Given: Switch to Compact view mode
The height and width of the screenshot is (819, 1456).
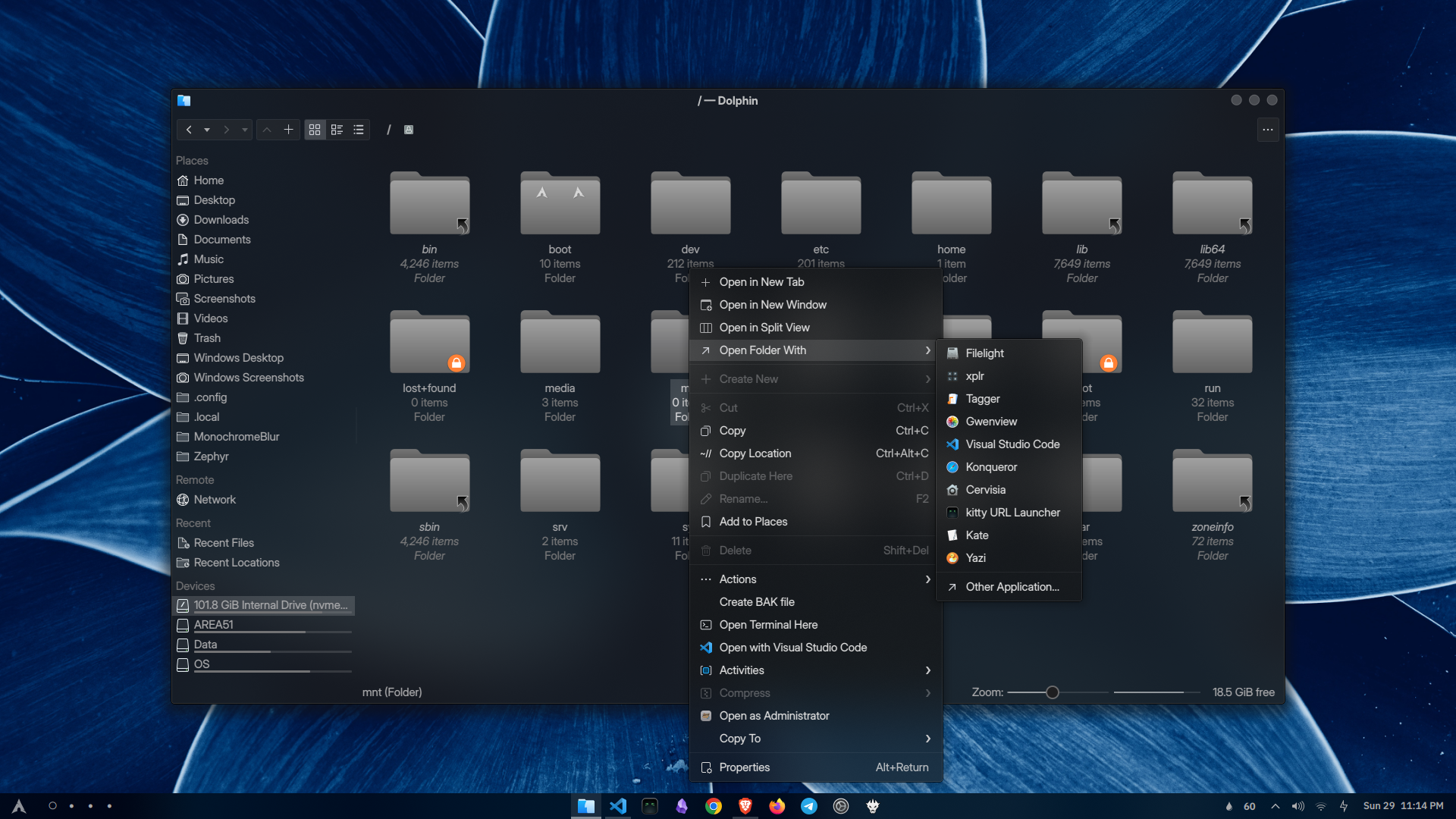Looking at the screenshot, I should pos(337,130).
